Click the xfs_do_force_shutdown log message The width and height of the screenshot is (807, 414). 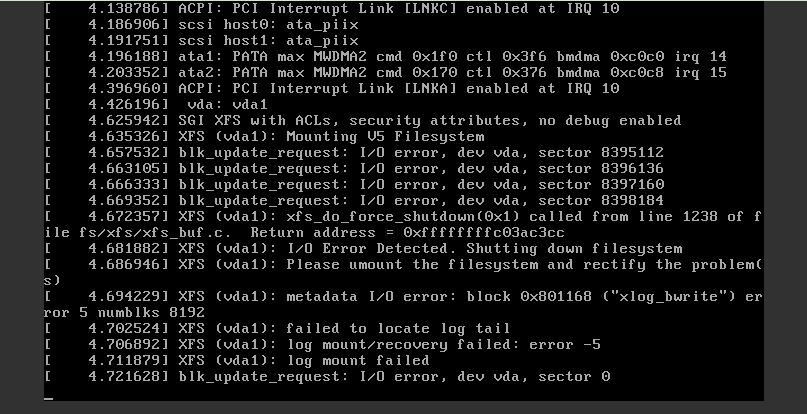pos(402,225)
